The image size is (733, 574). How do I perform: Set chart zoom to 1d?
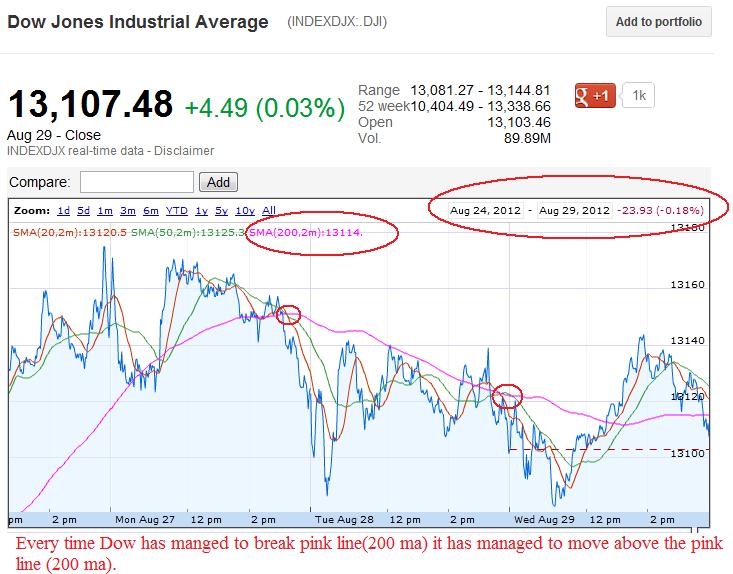pos(64,211)
